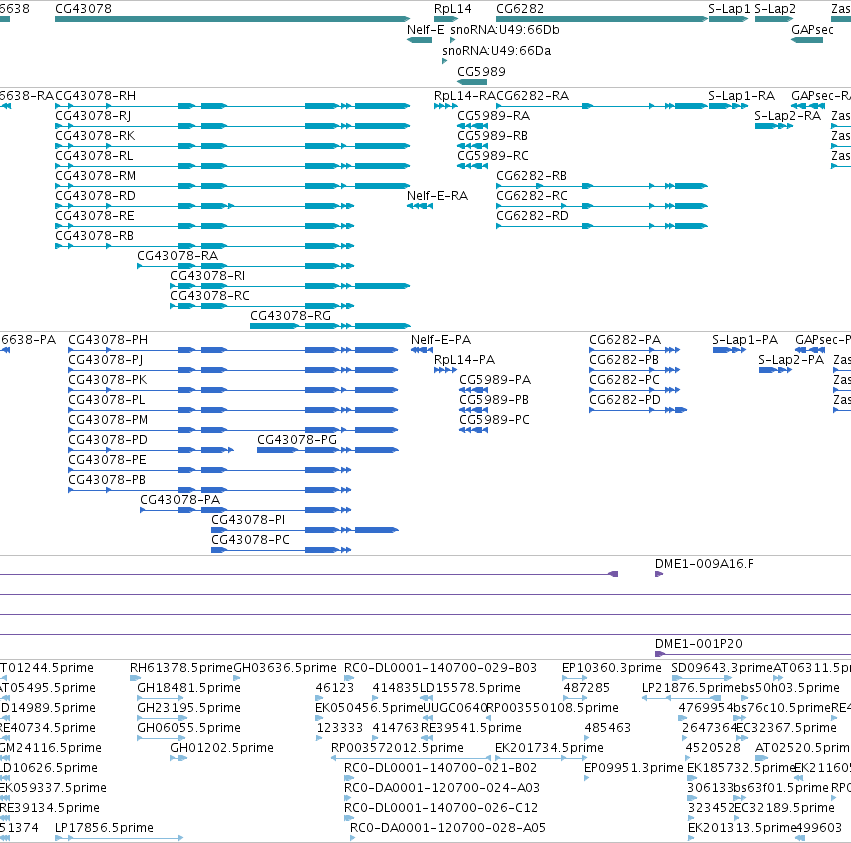Image resolution: width=851 pixels, height=843 pixels.
Task: Click transcript label CG43078-RC
Action: coord(210,296)
